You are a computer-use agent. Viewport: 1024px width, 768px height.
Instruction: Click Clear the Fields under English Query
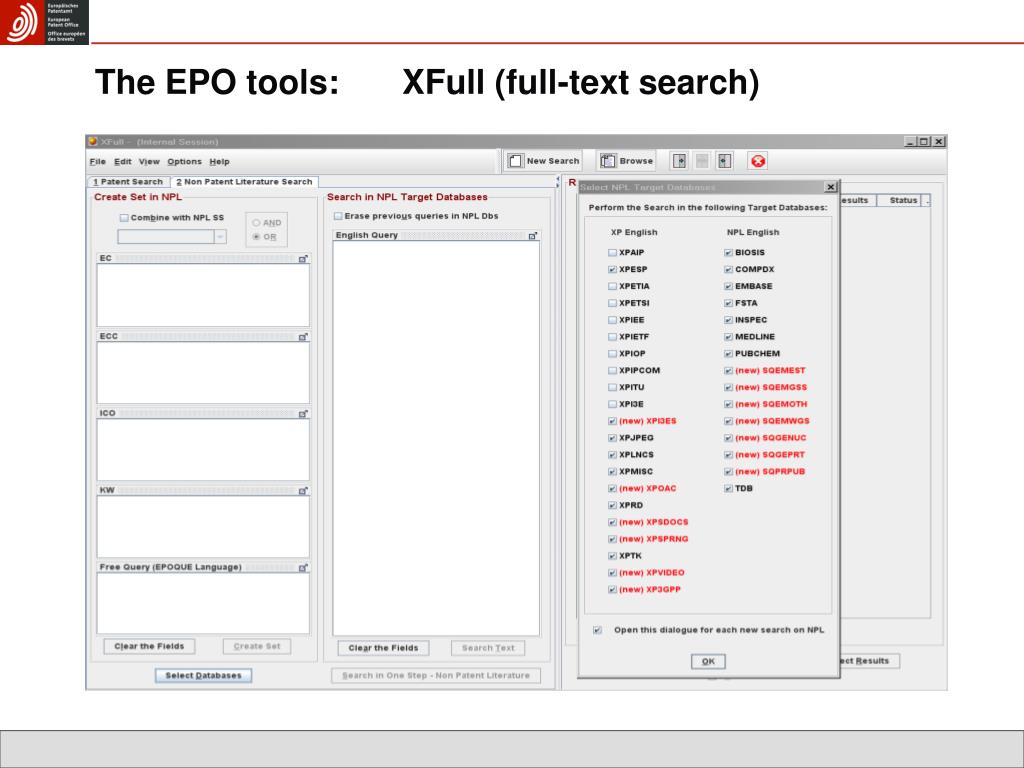pos(383,648)
